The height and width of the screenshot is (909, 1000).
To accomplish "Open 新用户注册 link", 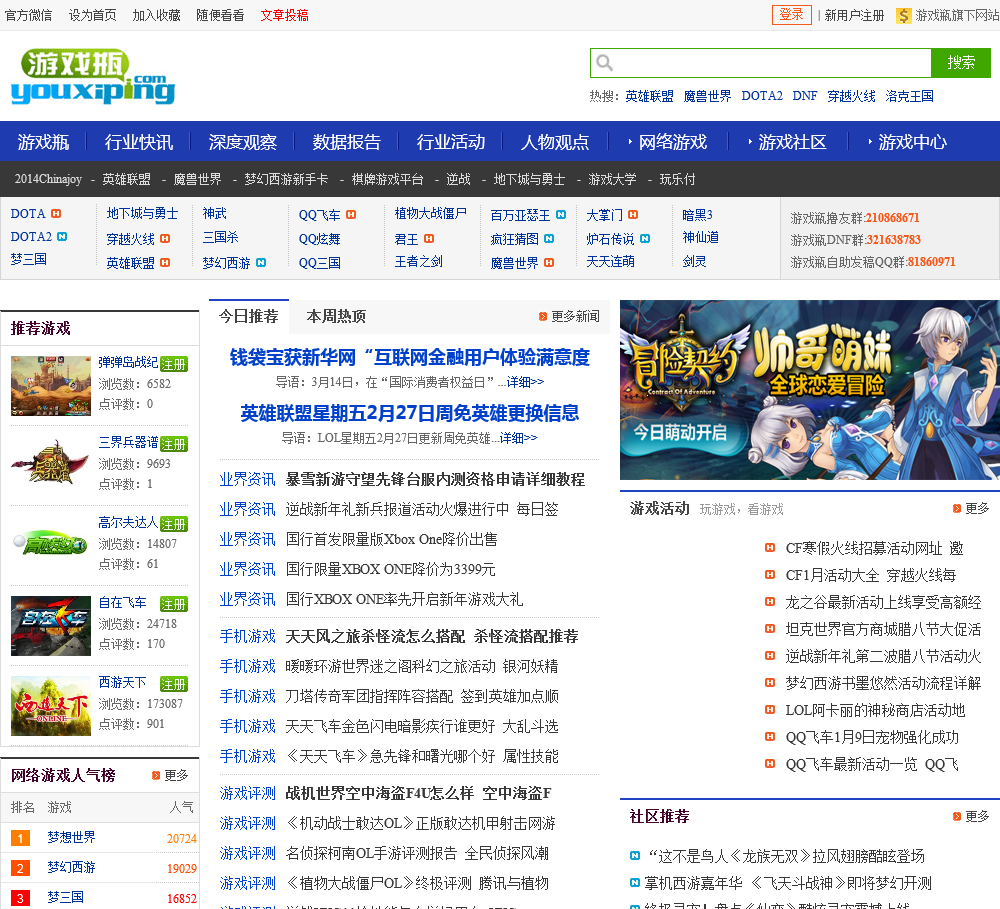I will (x=854, y=15).
